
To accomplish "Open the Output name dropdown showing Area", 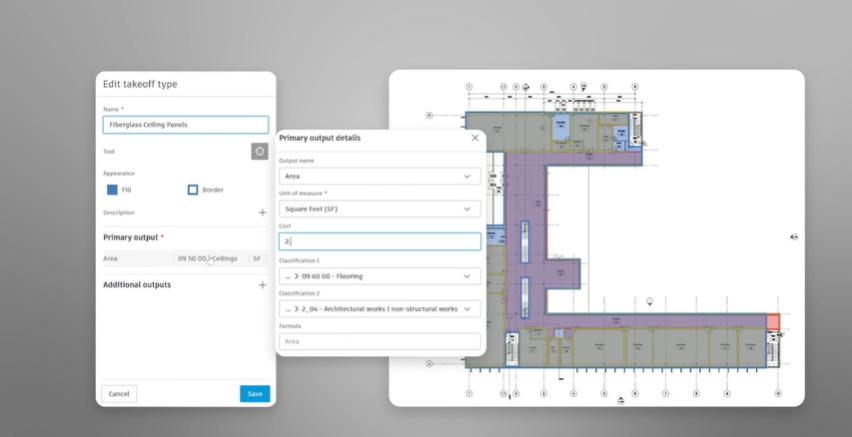I will (380, 176).
